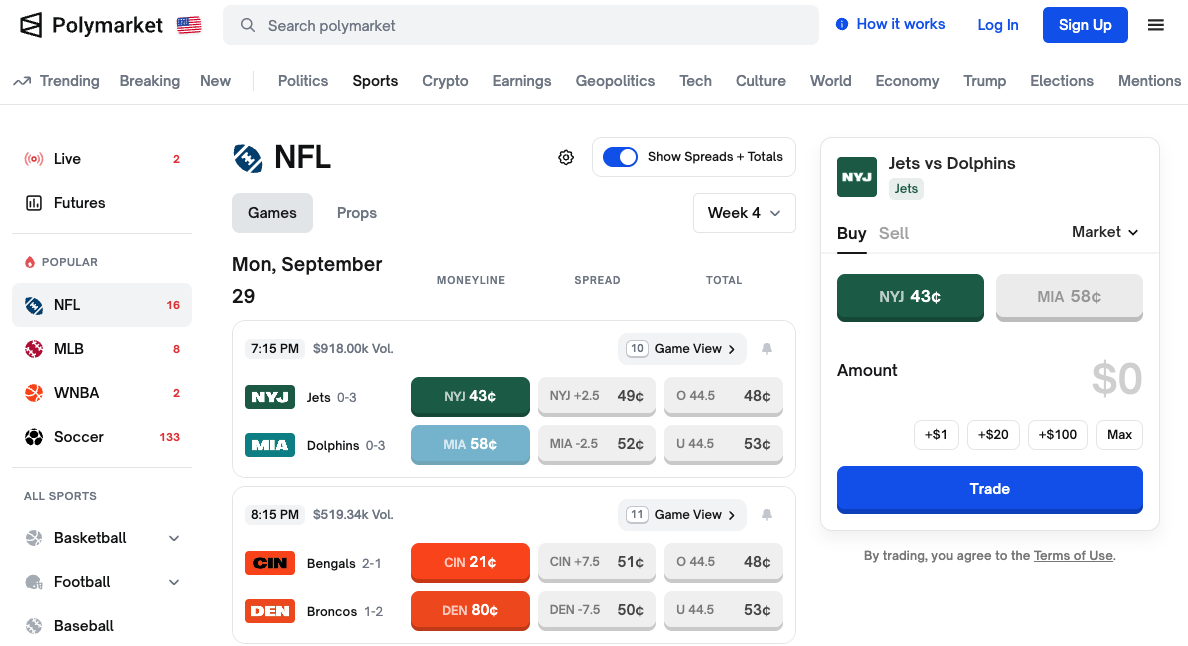Expand the Basketball section chevron
The width and height of the screenshot is (1188, 646).
(x=174, y=538)
